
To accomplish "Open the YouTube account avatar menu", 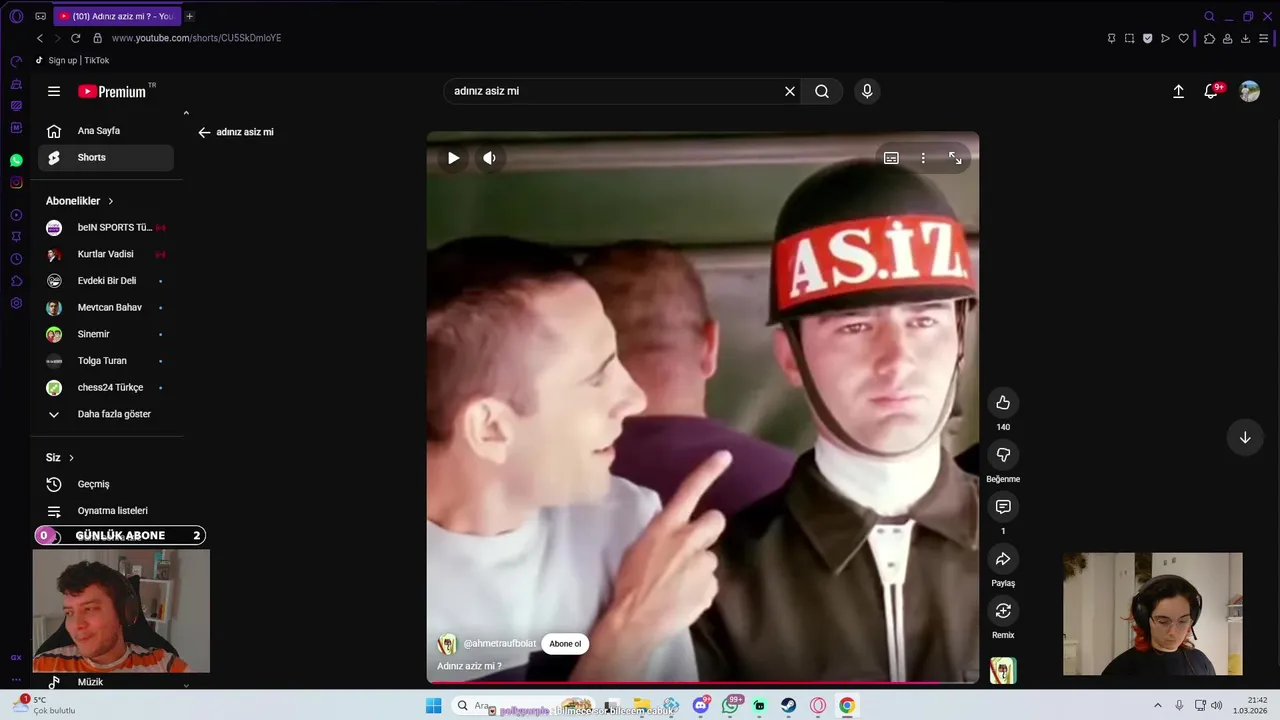I will point(1250,91).
